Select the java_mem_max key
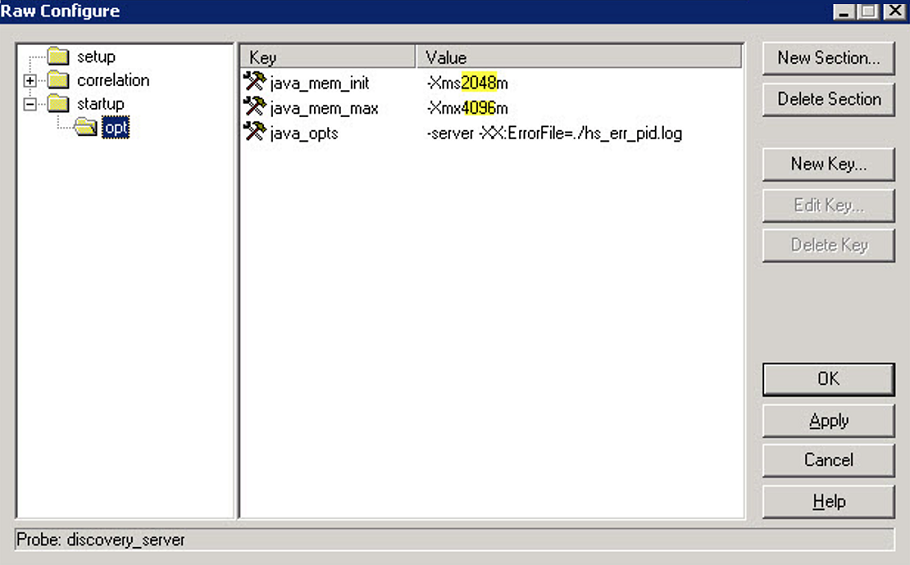Viewport: 910px width, 565px height. coord(324,108)
